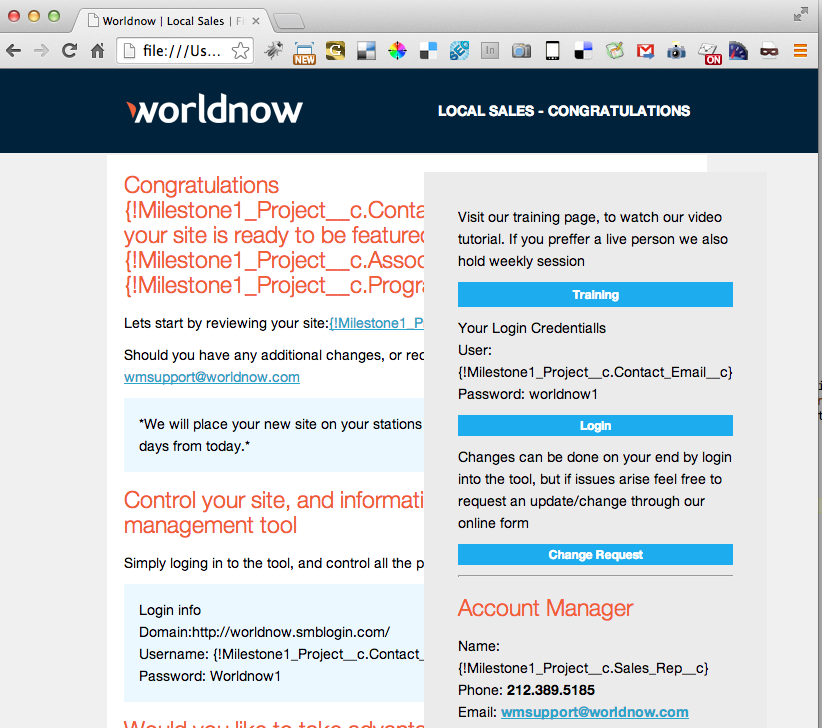The width and height of the screenshot is (822, 728).
Task: Toggle the extension showing ON badge
Action: click(710, 53)
